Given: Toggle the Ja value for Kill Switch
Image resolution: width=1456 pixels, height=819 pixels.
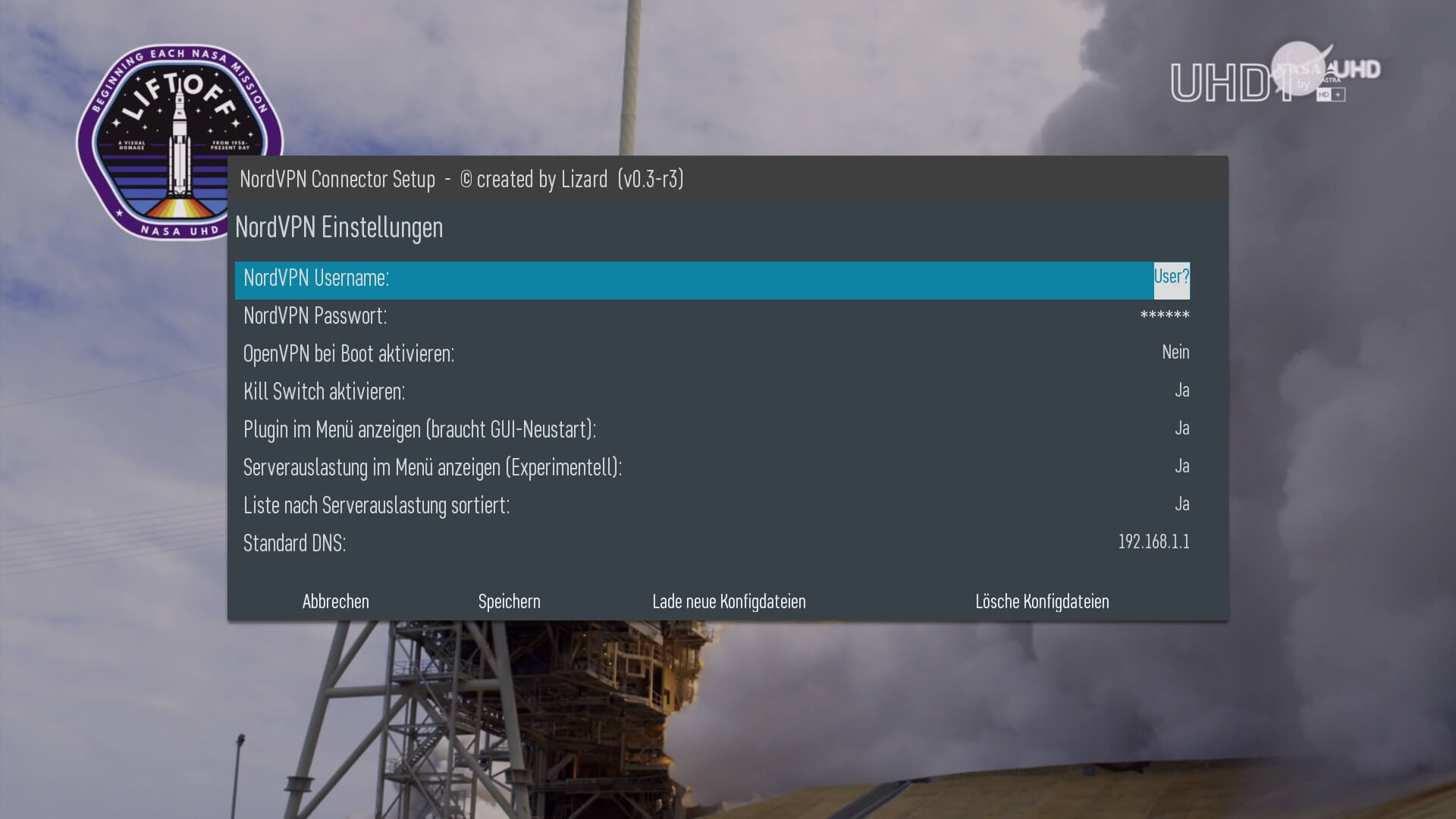Looking at the screenshot, I should tap(1182, 390).
